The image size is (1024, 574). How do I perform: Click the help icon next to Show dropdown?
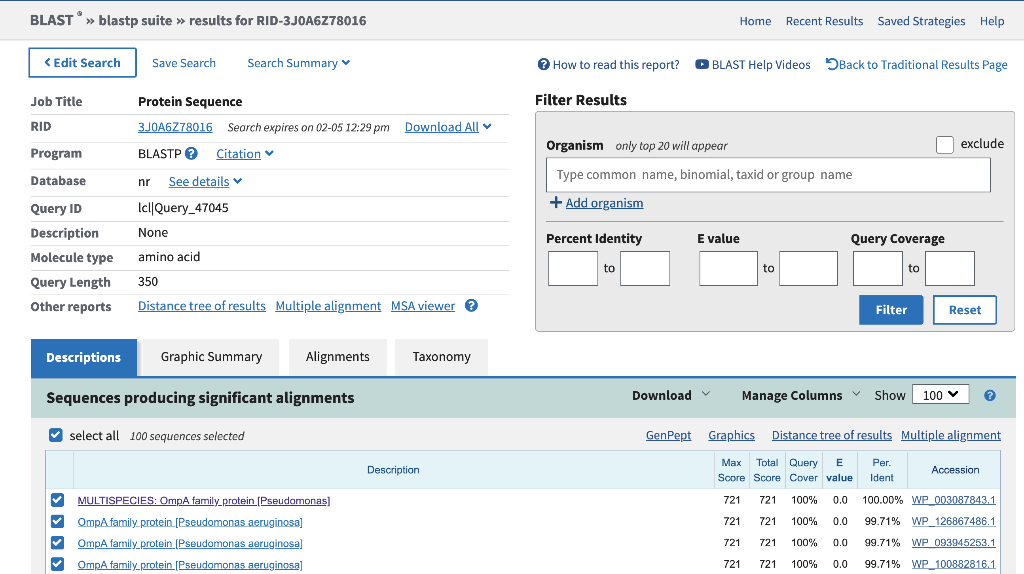click(990, 396)
